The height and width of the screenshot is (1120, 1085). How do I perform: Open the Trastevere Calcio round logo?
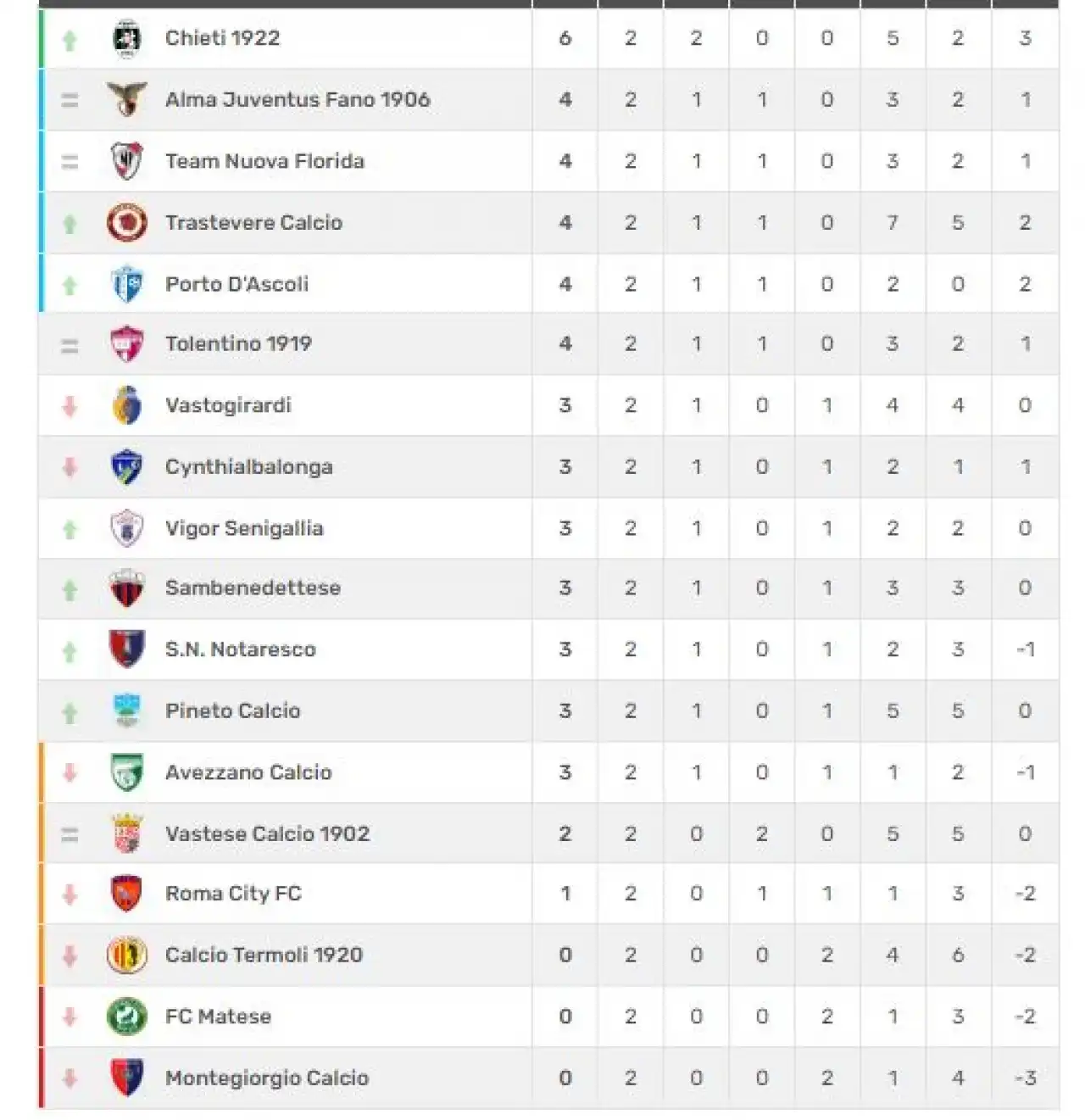127,222
